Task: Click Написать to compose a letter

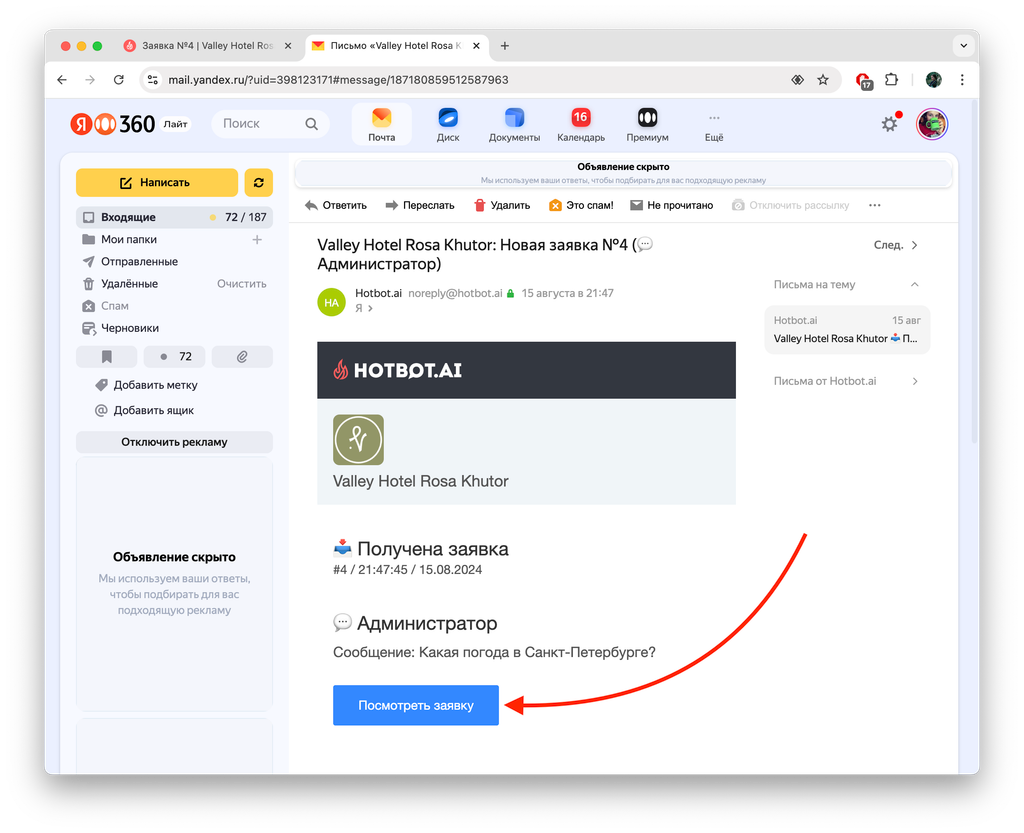Action: click(x=157, y=183)
